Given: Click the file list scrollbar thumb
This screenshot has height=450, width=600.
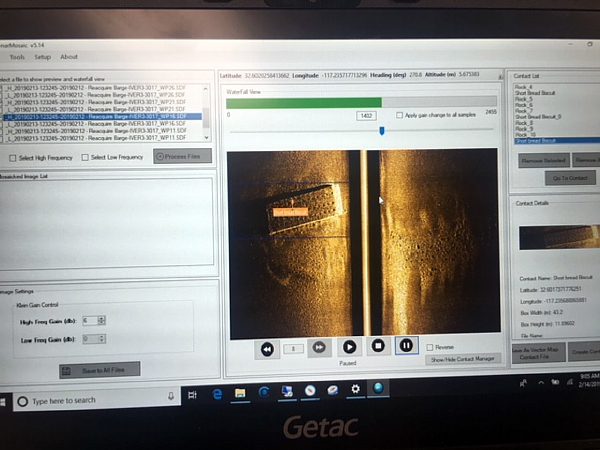Looking at the screenshot, I should click(206, 118).
